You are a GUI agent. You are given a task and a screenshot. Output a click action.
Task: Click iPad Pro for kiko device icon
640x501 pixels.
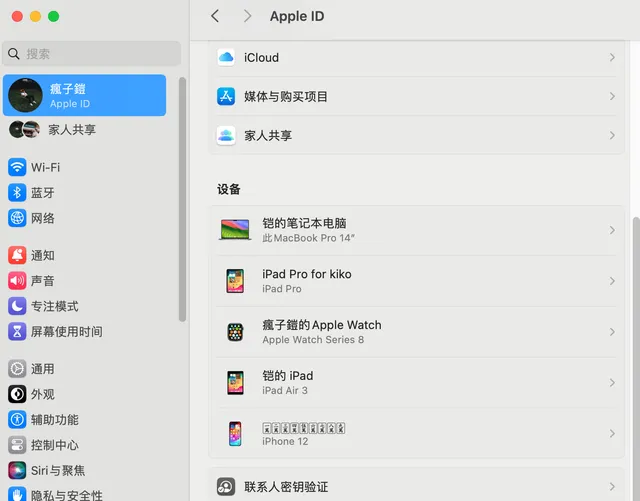tap(235, 281)
